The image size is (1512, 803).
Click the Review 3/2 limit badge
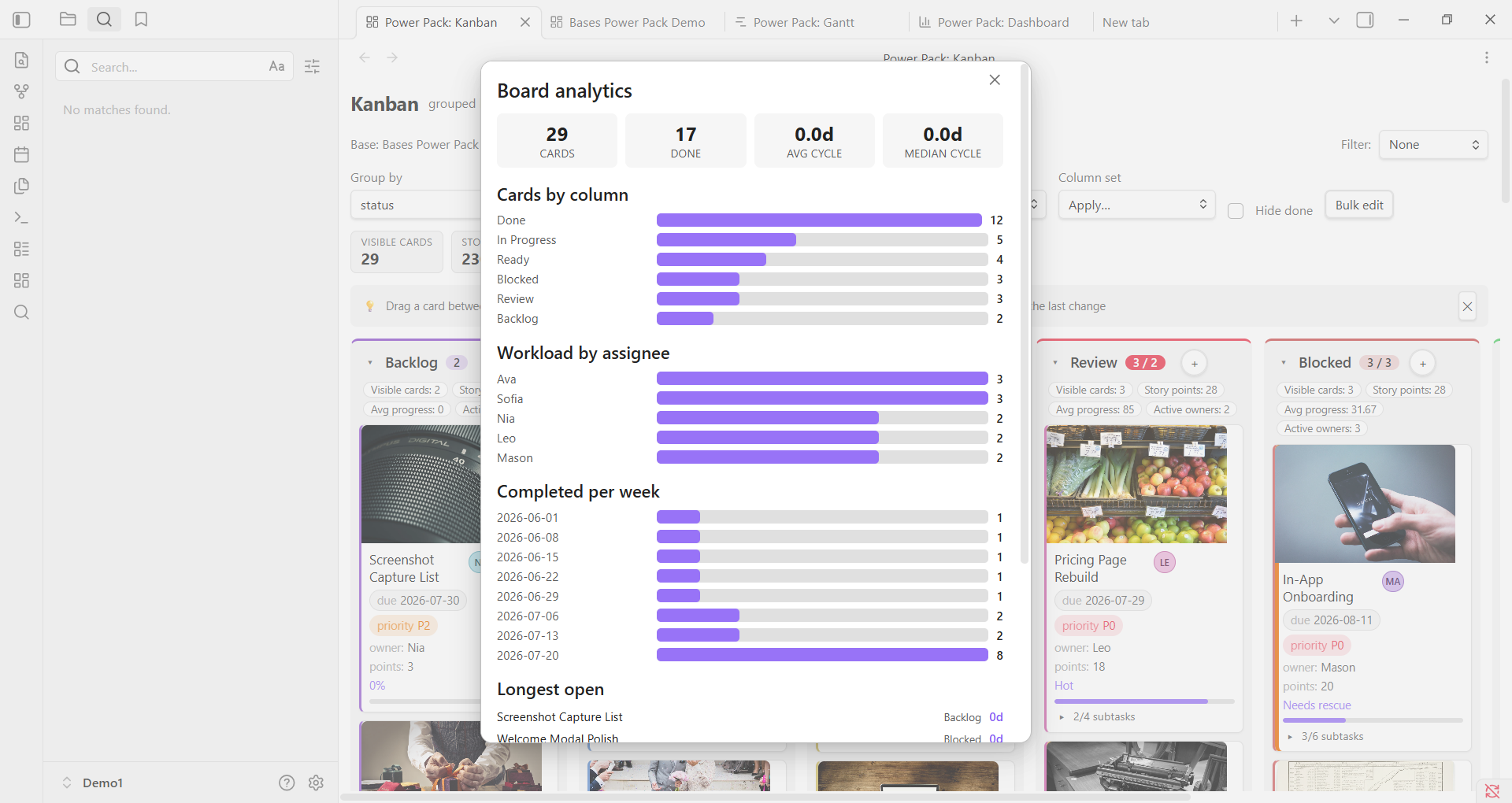pyautogui.click(x=1145, y=363)
